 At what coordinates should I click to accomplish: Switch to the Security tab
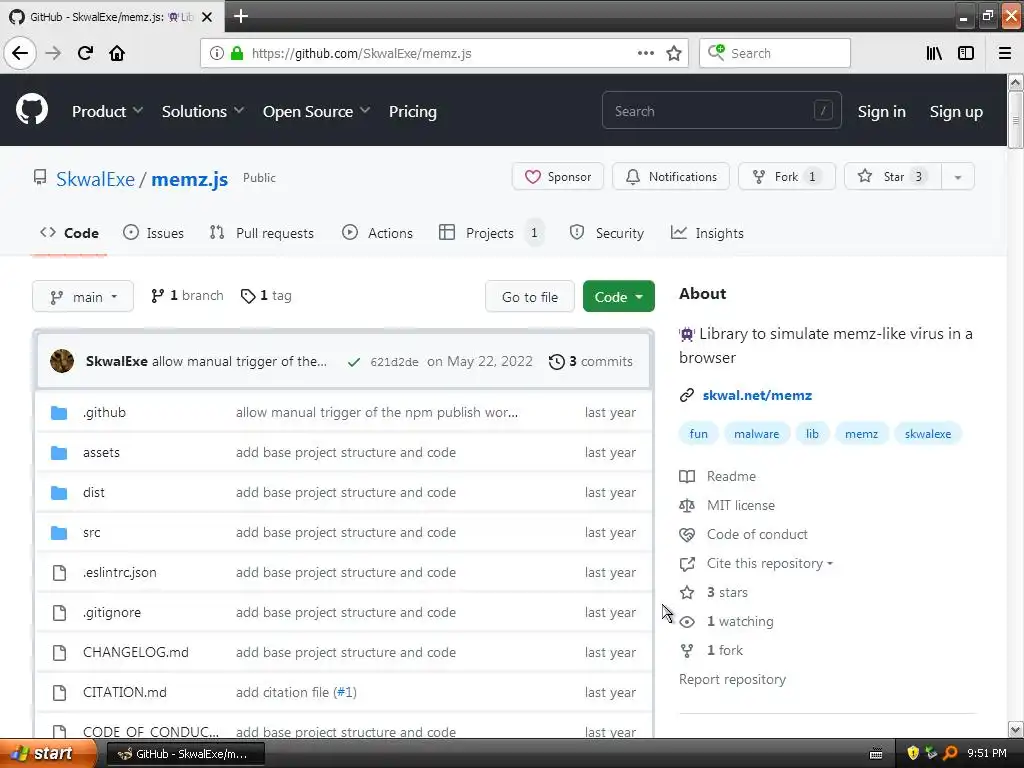coord(607,233)
